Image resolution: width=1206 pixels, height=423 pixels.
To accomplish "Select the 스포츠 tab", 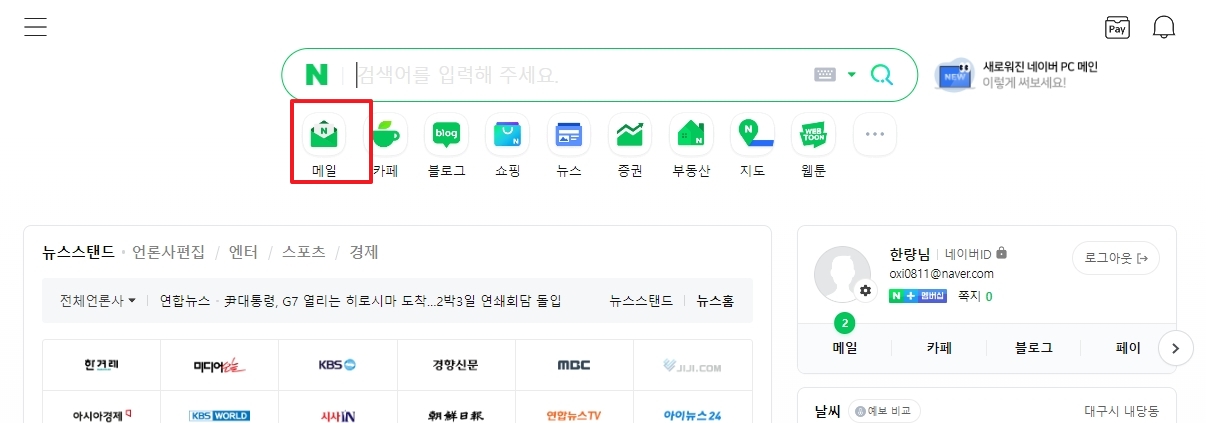I will point(303,252).
